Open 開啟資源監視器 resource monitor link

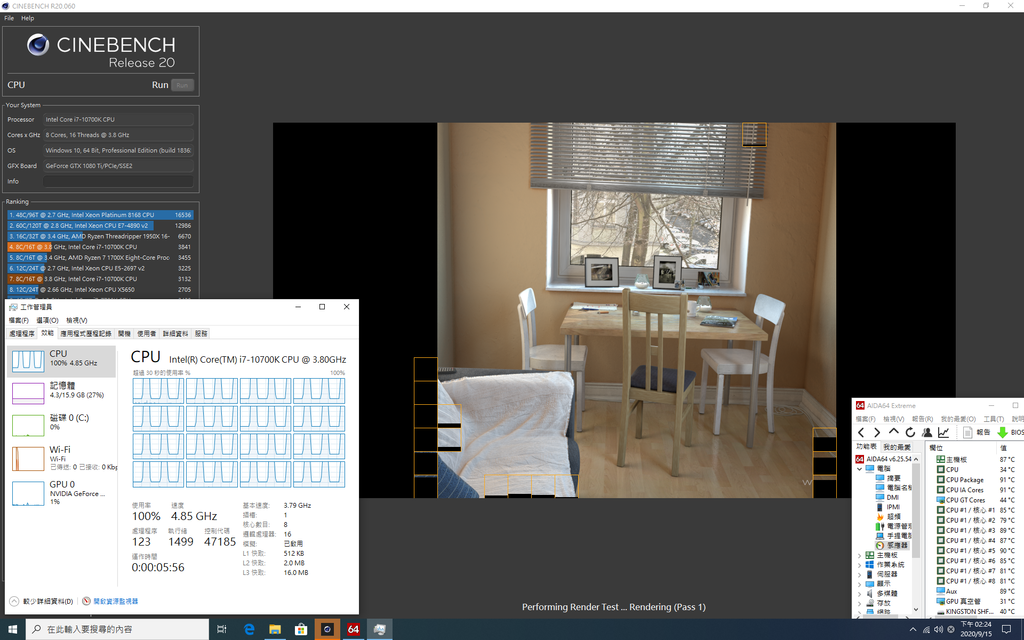coord(110,601)
